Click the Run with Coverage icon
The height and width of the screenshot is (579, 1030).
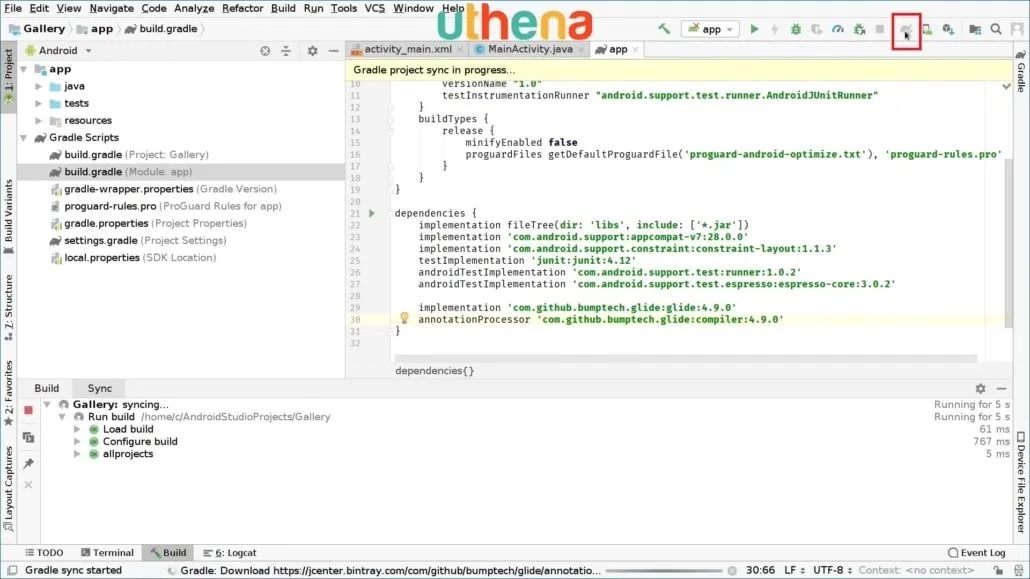[817, 29]
